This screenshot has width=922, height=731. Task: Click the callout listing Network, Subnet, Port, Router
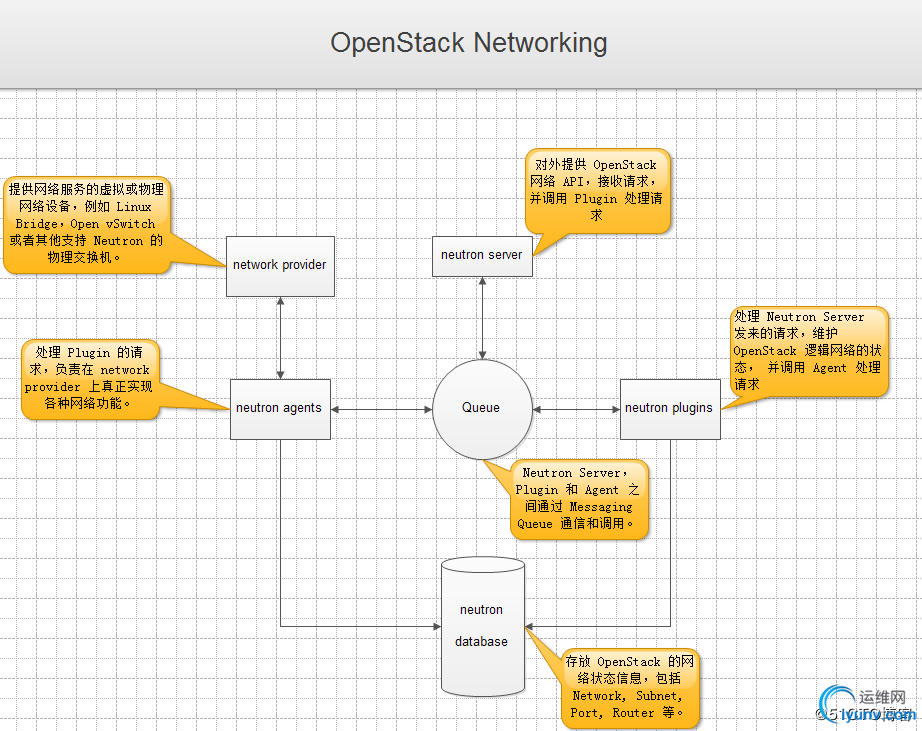point(630,687)
